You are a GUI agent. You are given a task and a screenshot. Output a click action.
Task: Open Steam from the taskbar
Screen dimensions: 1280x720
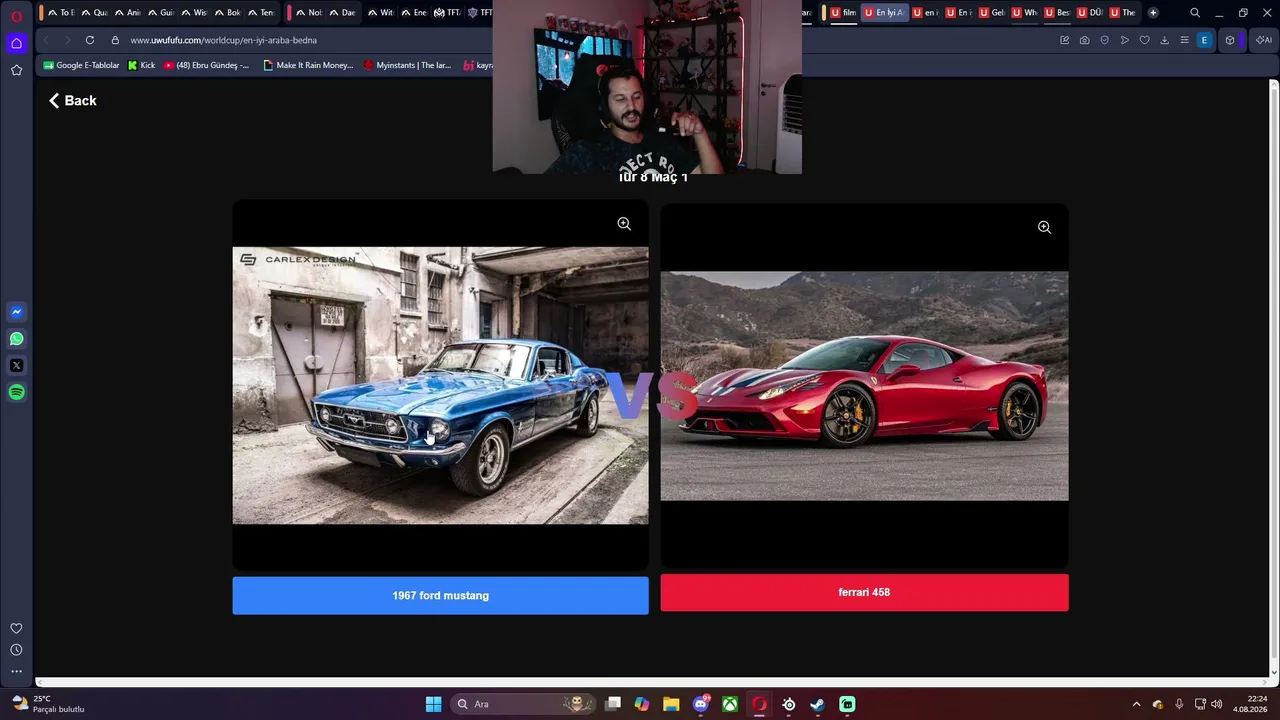818,704
